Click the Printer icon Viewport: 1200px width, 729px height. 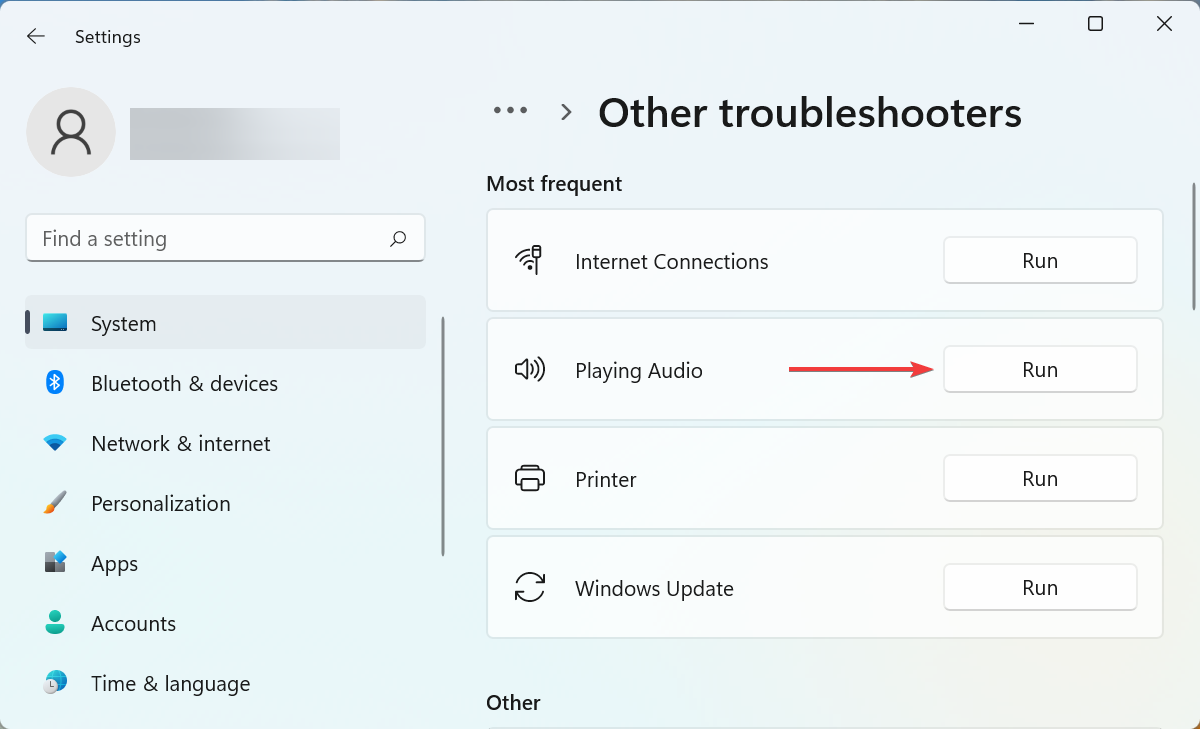[x=529, y=479]
